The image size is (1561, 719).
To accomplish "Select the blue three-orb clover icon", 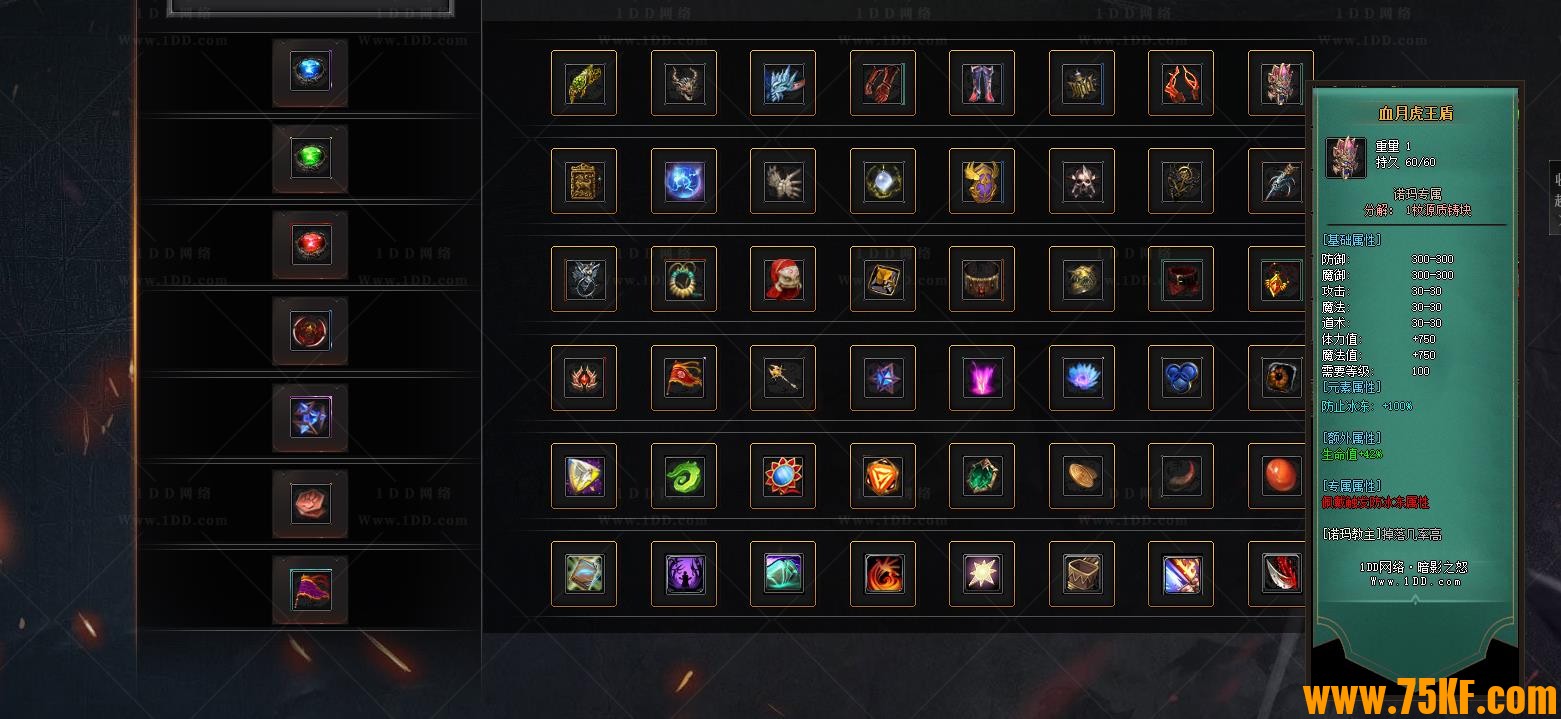I will point(1181,378).
